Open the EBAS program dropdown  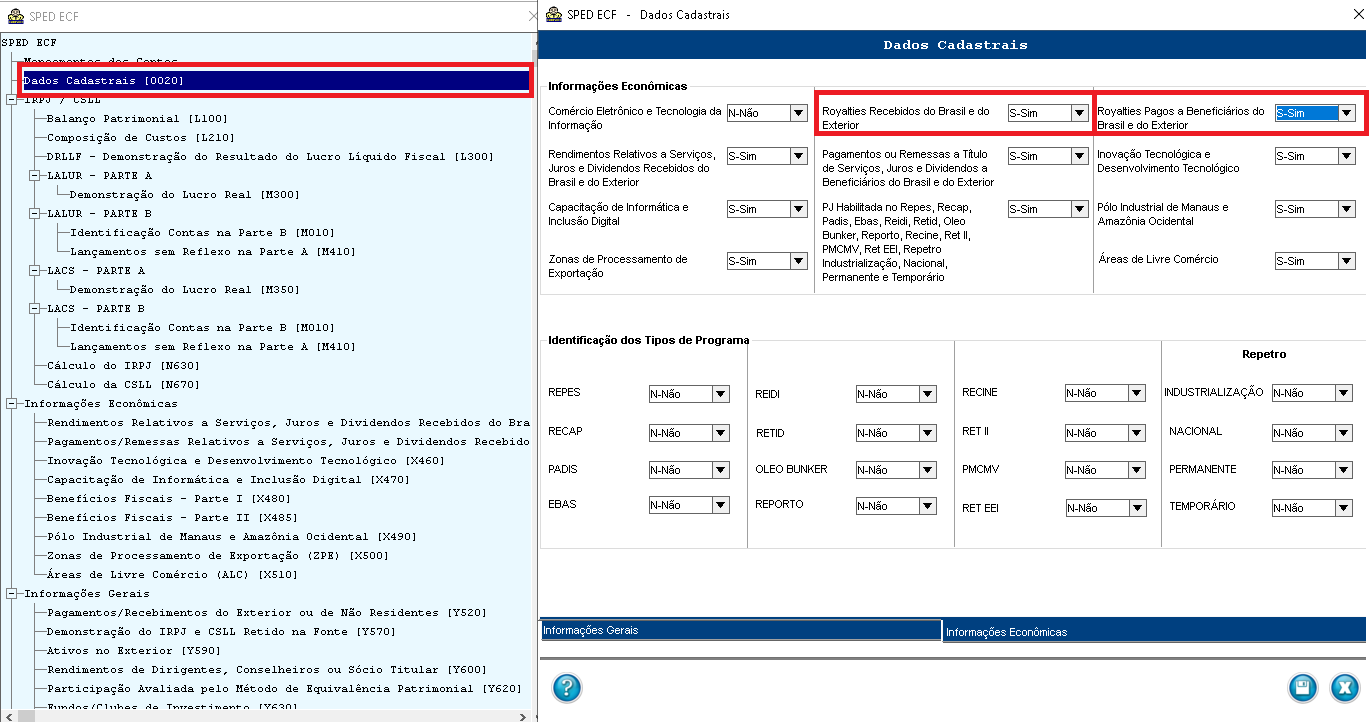point(721,506)
